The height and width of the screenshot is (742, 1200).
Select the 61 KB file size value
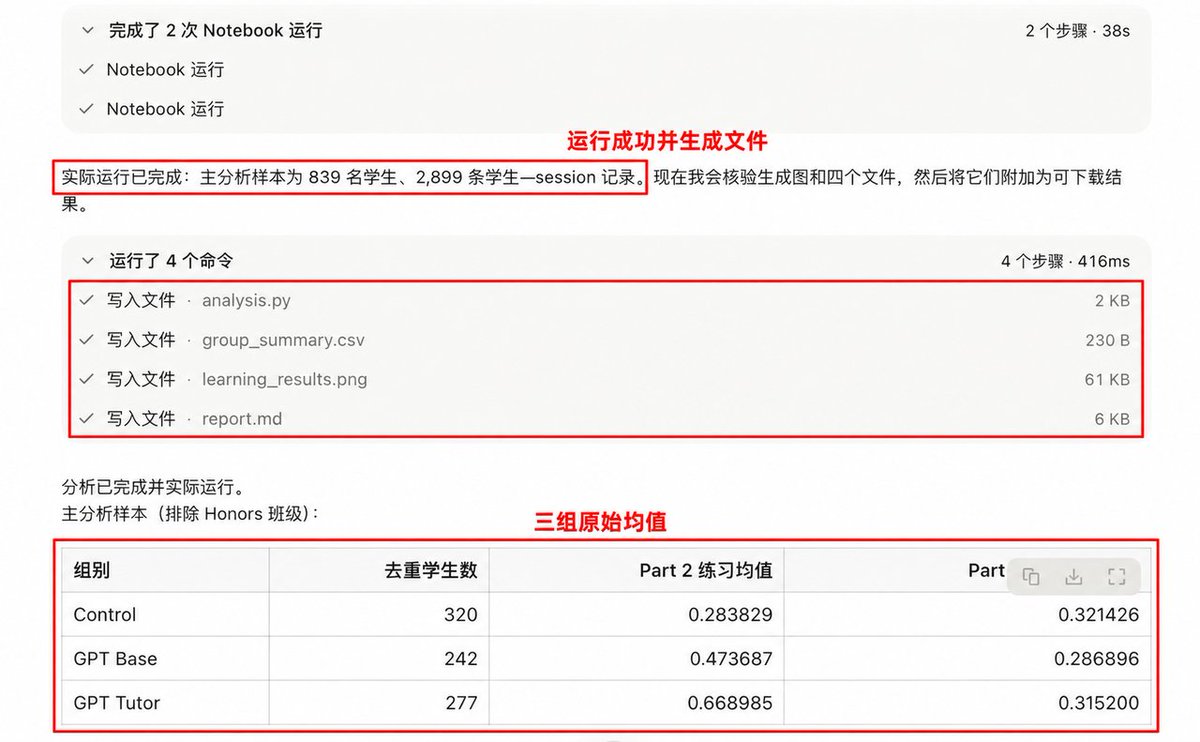pyautogui.click(x=1108, y=379)
